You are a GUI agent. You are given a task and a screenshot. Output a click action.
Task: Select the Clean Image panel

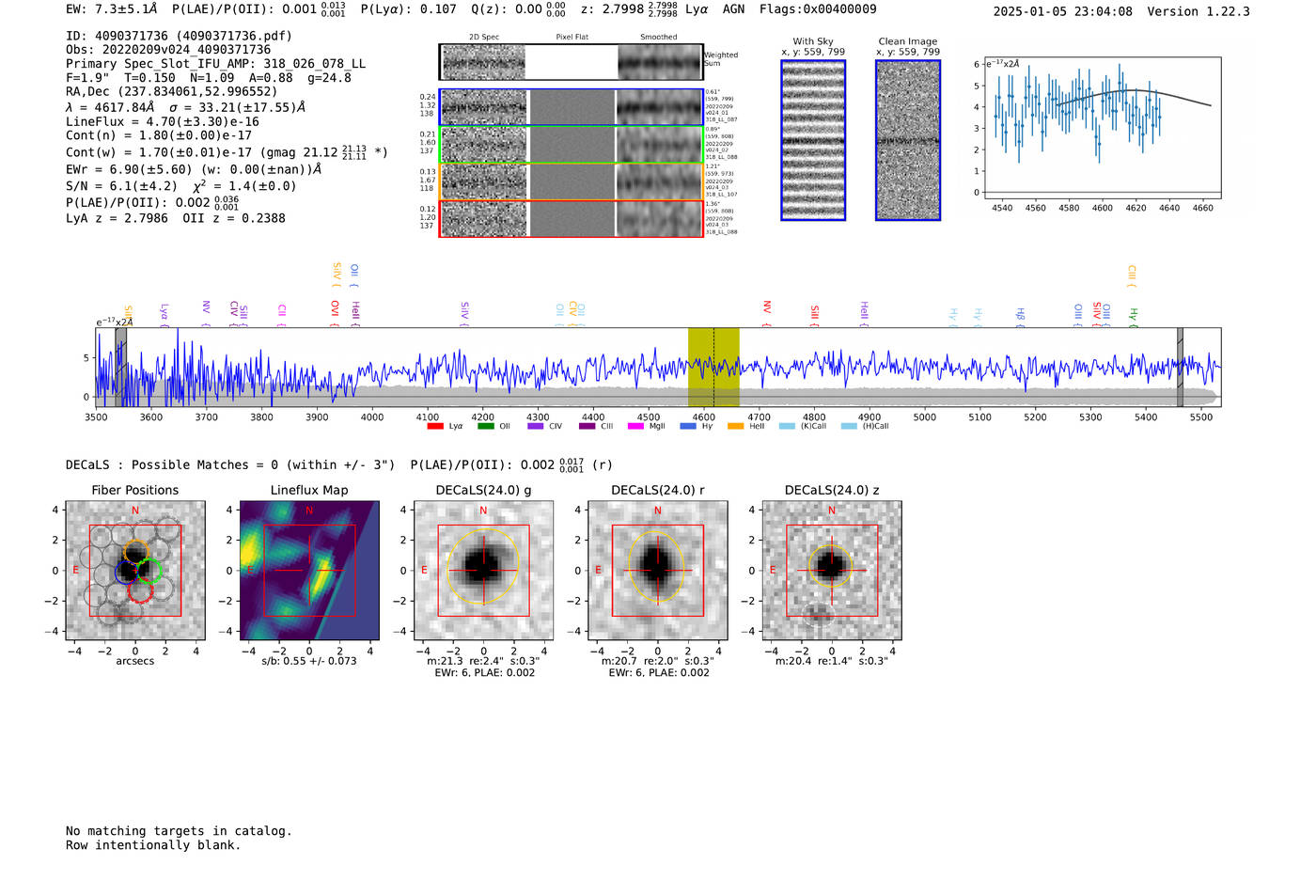907,140
